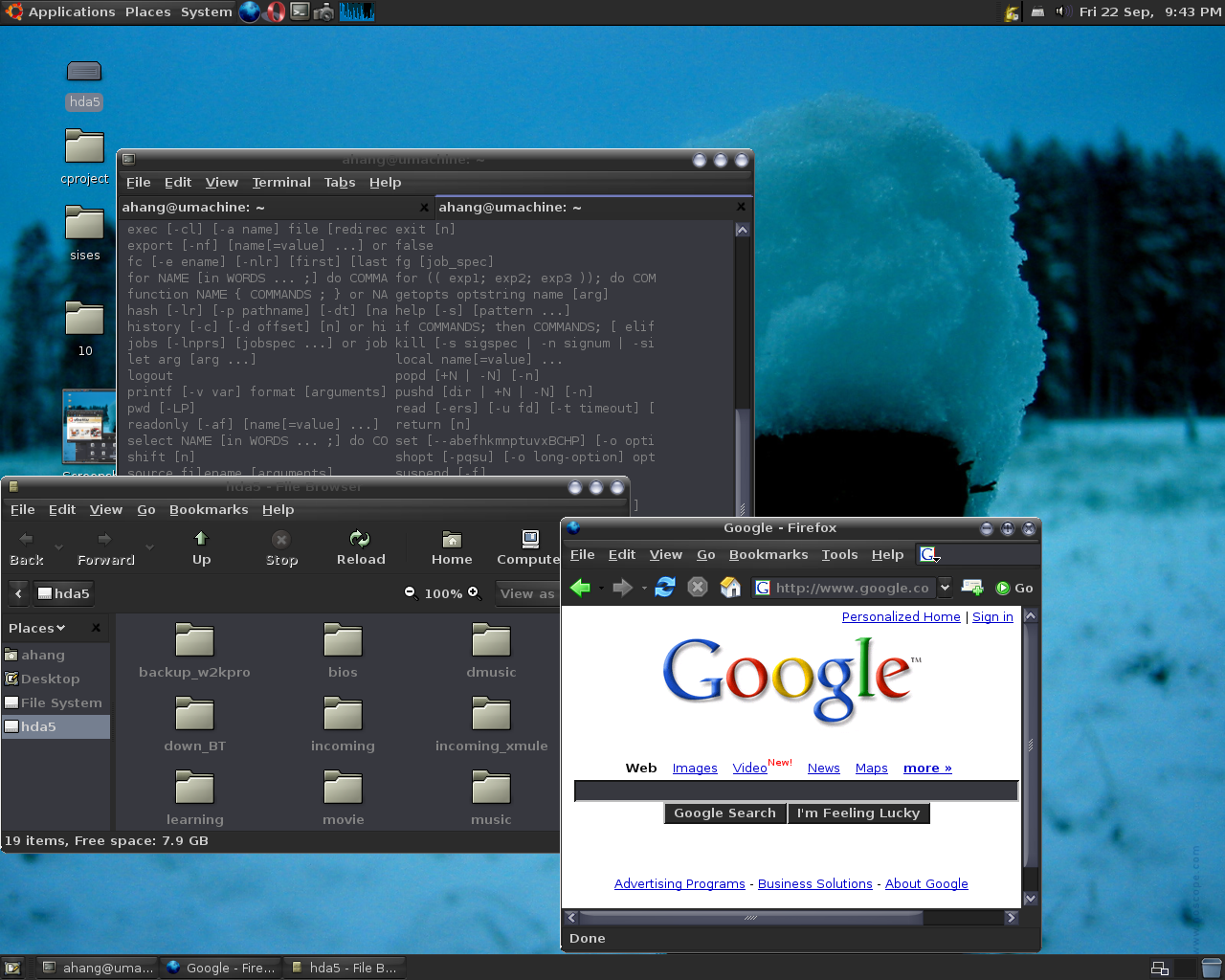Open the Applications menu with Ubuntu logo
Image resolution: width=1225 pixels, height=980 pixels.
pyautogui.click(x=59, y=11)
